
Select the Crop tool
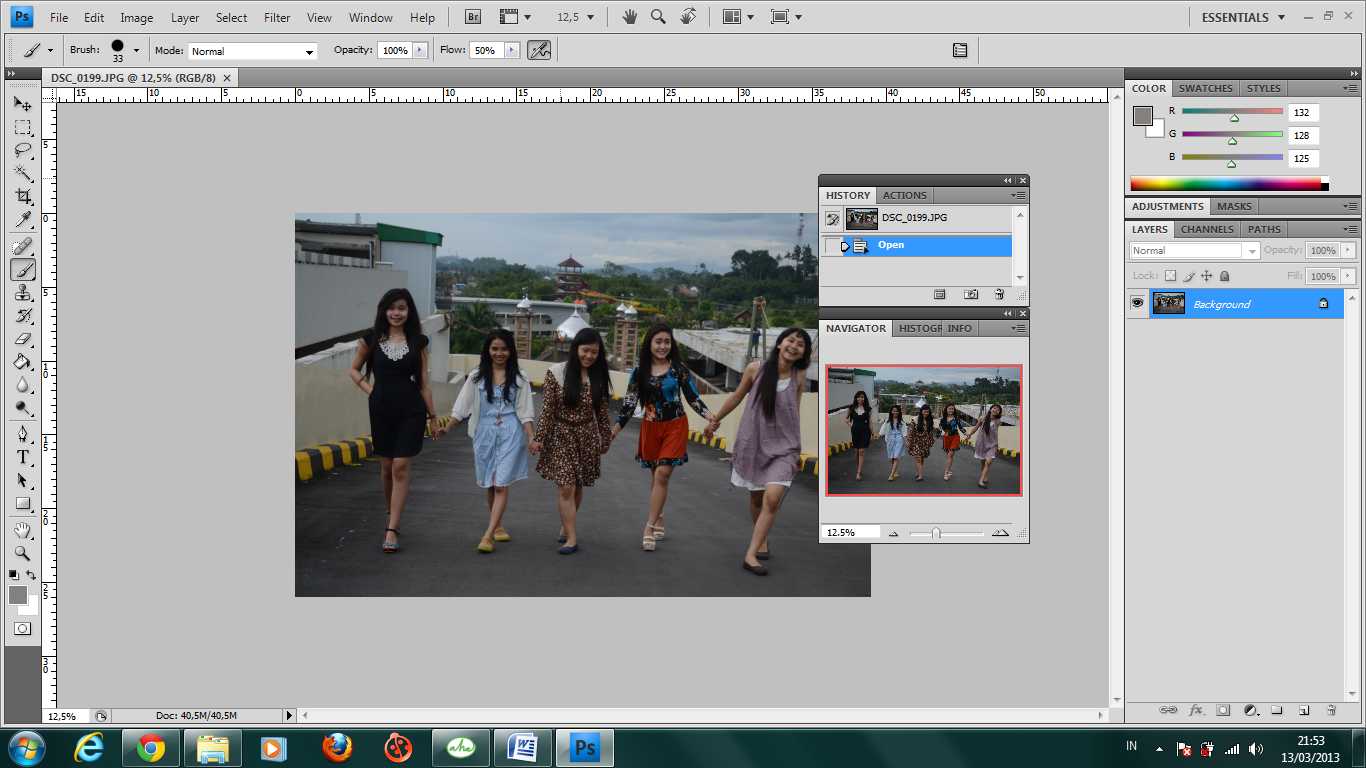click(22, 196)
